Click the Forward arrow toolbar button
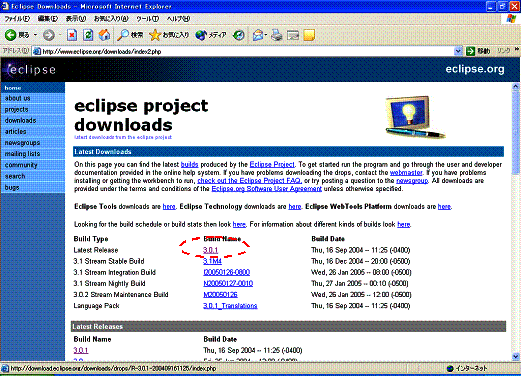Image resolution: width=523 pixels, height=377 pixels. (x=49, y=35)
